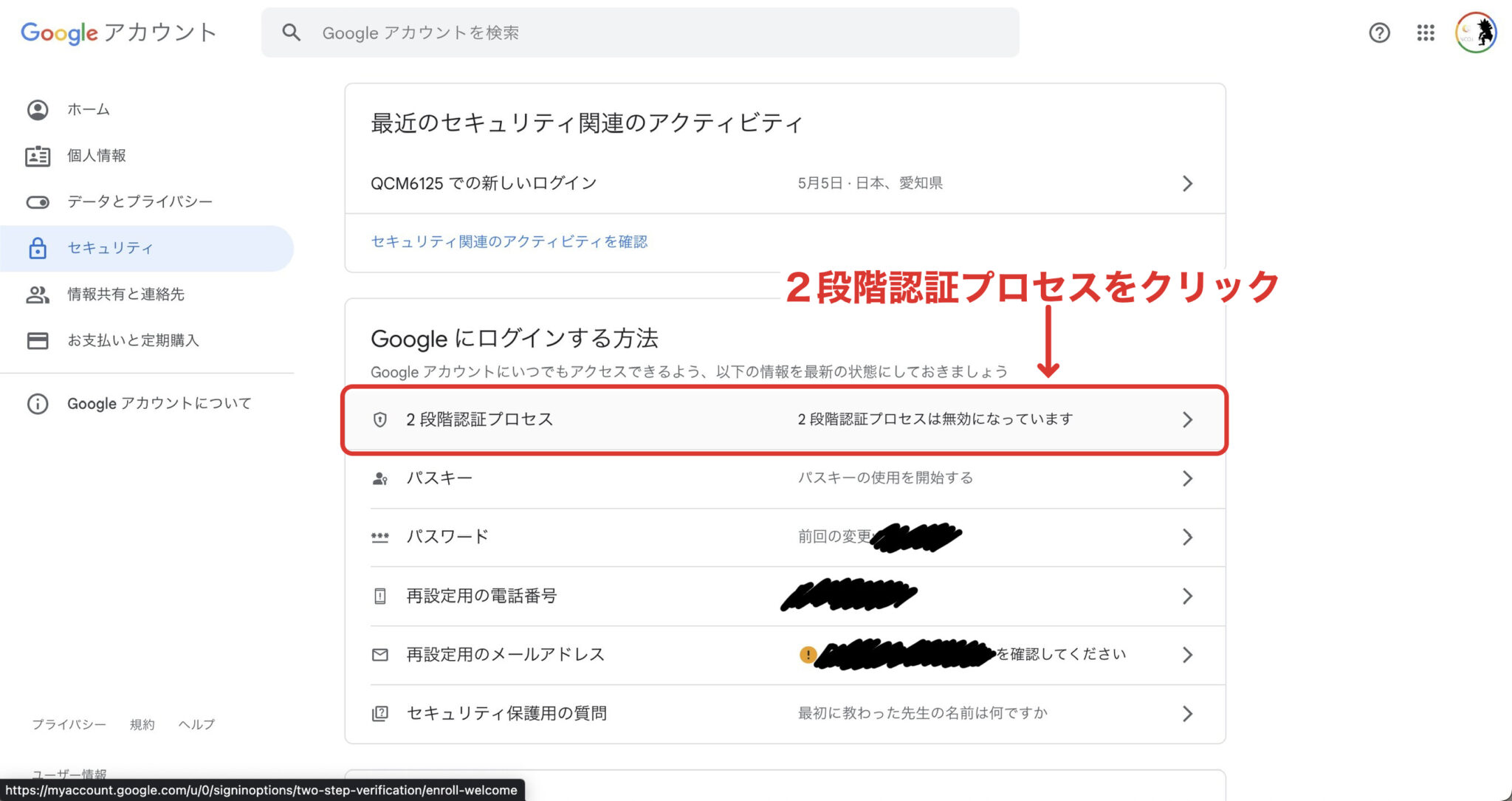
Task: Click the 2段階認証プロセス shield icon
Action: [379, 419]
